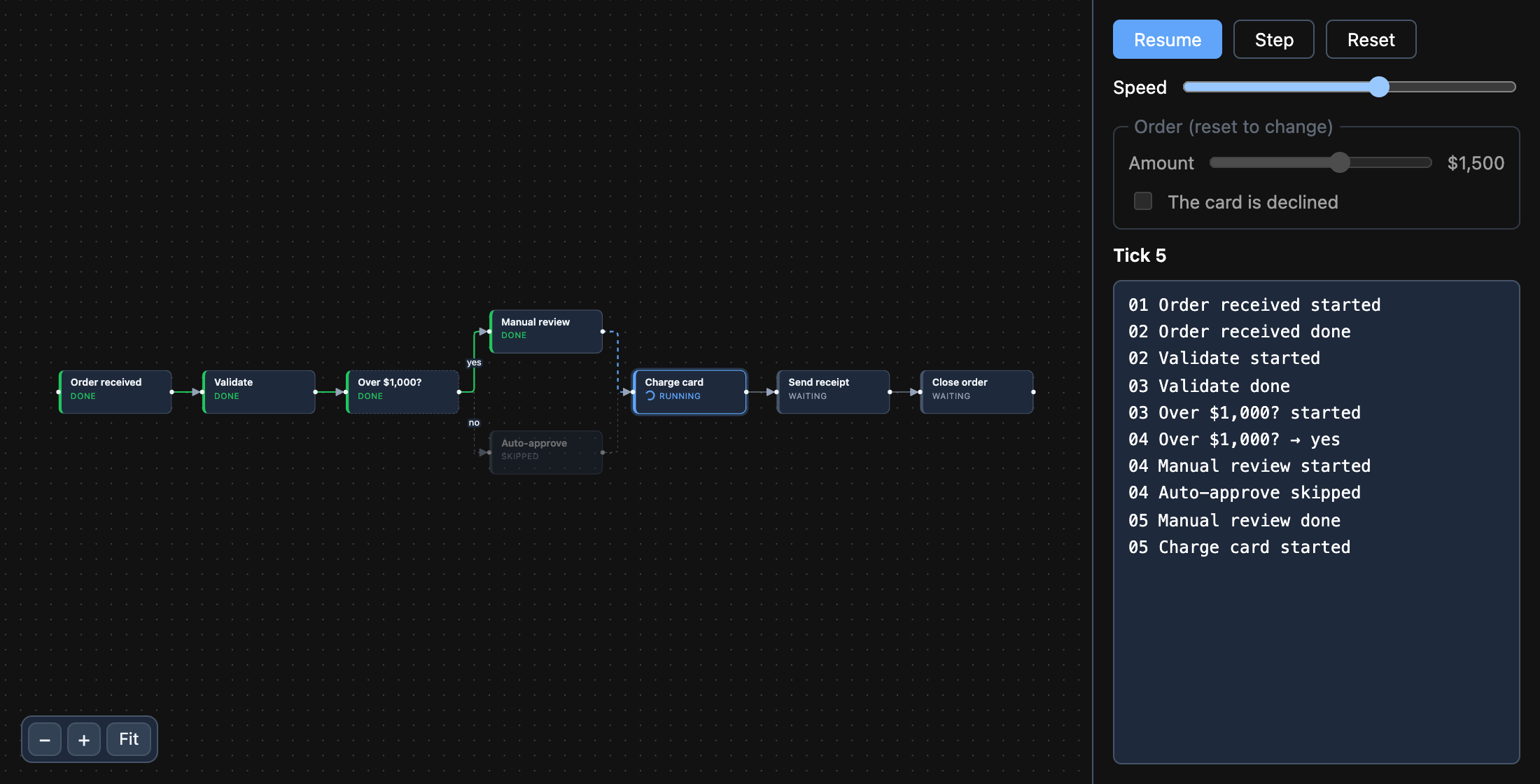Screen dimensions: 1540x784
Task: Click the output handle of Close order node
Action: coord(1033,392)
